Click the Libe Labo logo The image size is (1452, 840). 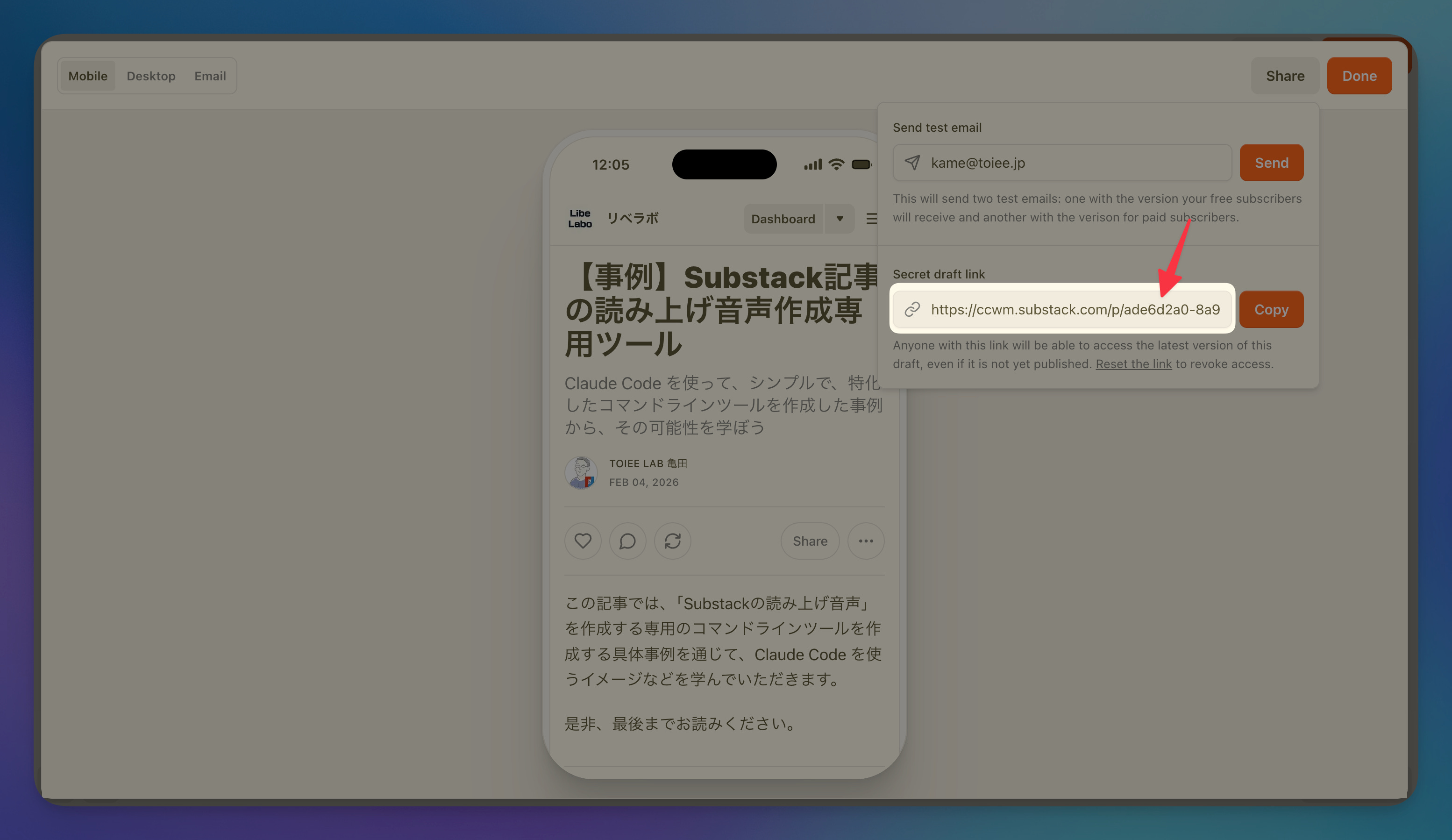[580, 218]
